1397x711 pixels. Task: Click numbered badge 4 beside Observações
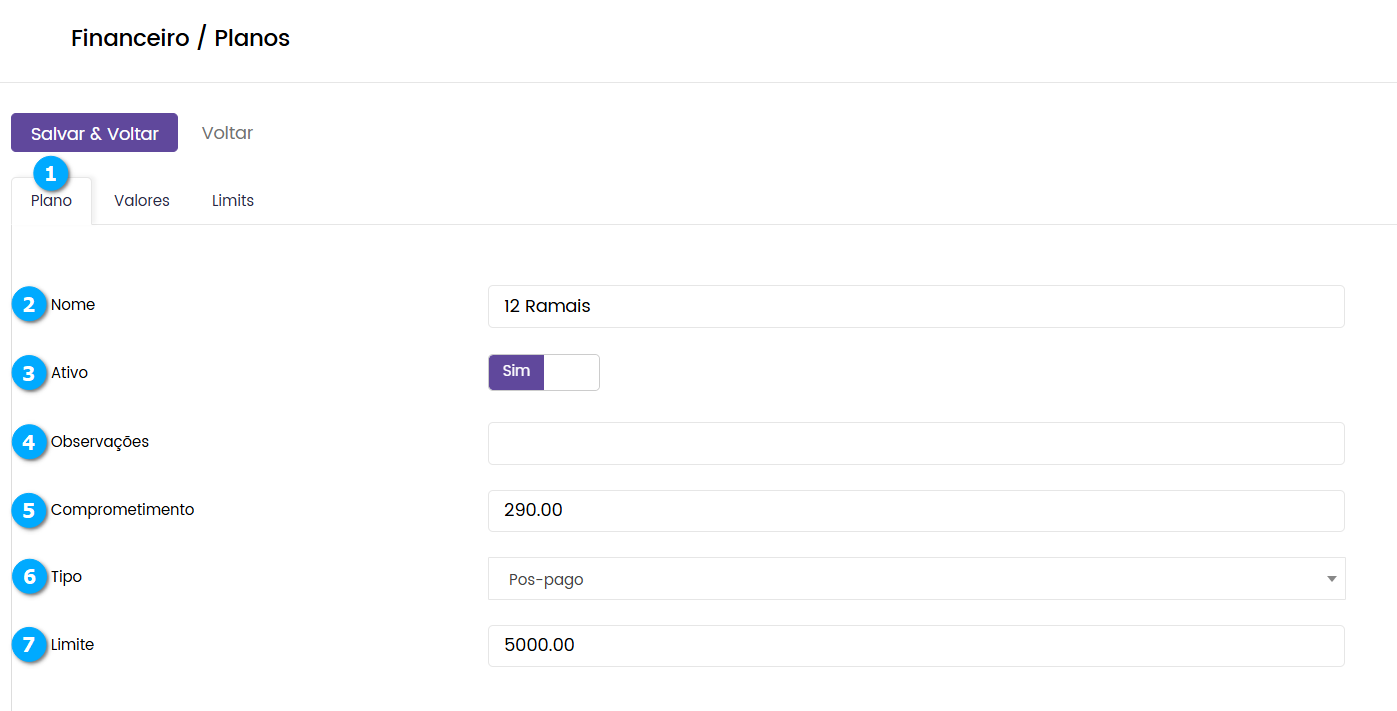coord(30,441)
